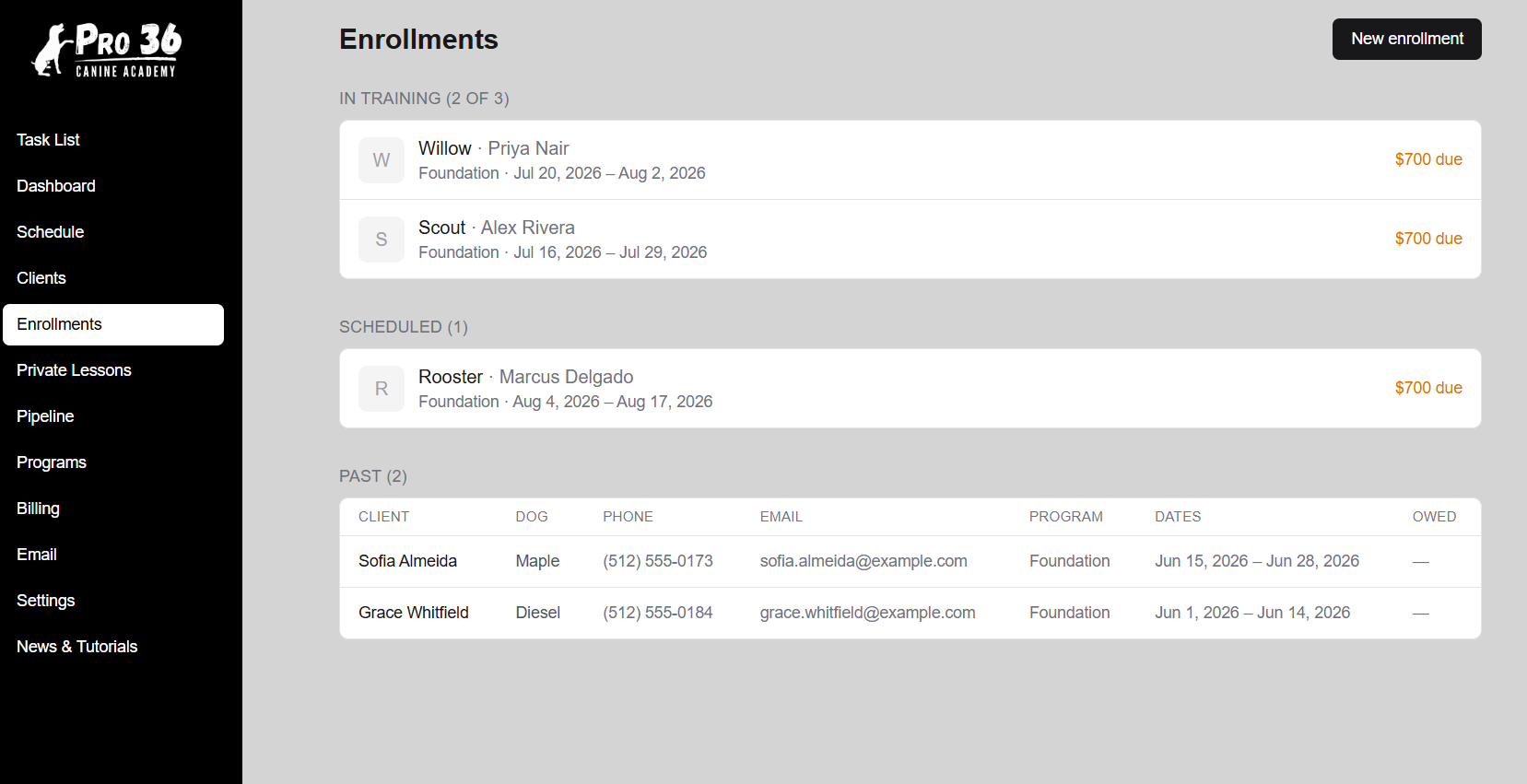Open the Programs section
The width and height of the screenshot is (1527, 784).
(x=113, y=462)
